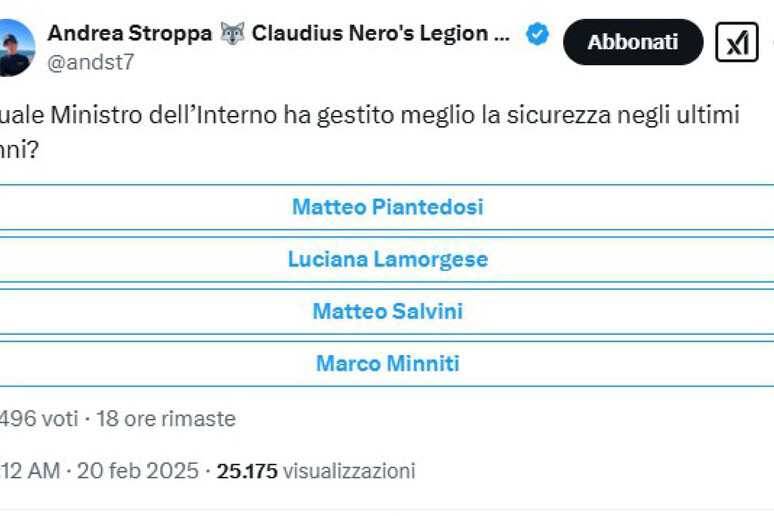Open Andrea Stroppa's profile avatar
Screen dimensions: 774x516
pyautogui.click(x=17, y=48)
